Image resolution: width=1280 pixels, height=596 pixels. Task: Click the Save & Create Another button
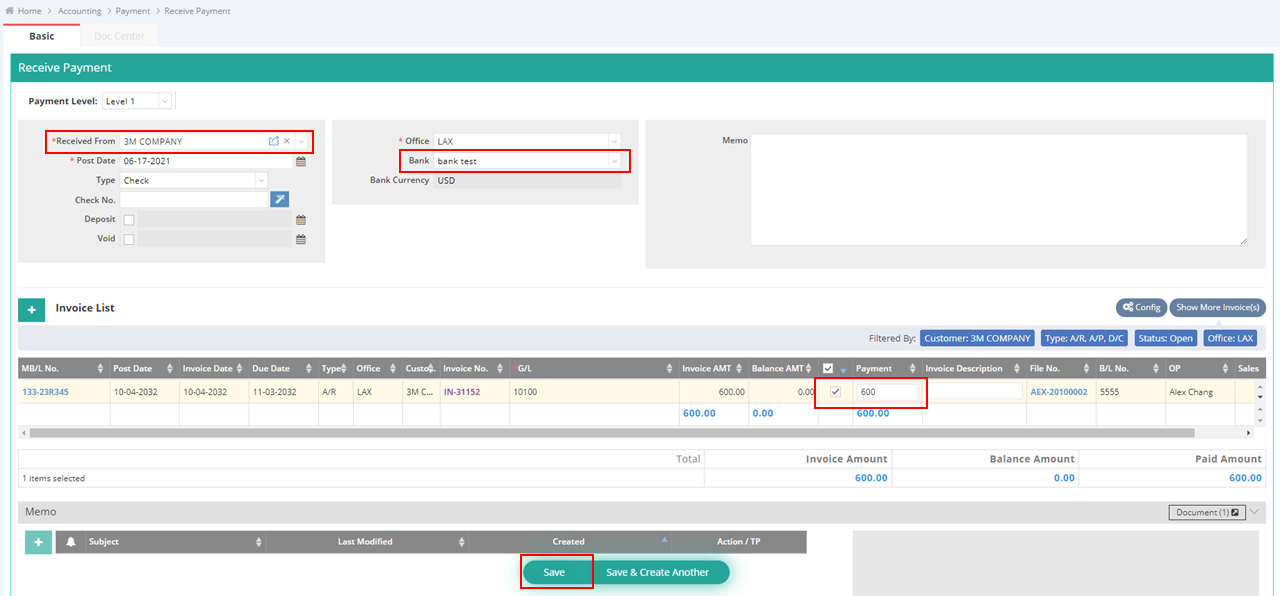pos(657,572)
